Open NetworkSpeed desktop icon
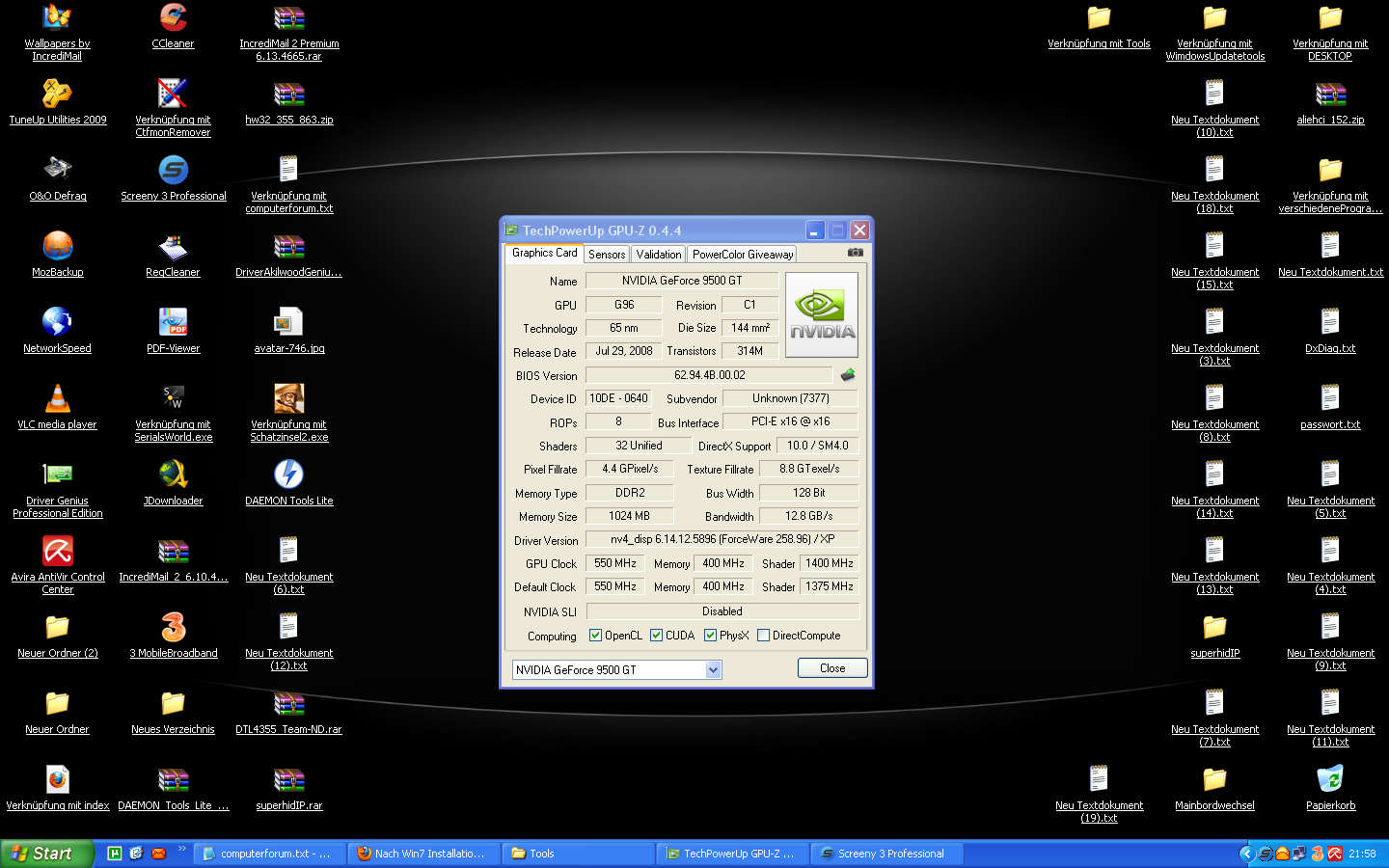Screen dimensions: 1389x868 coord(58,331)
